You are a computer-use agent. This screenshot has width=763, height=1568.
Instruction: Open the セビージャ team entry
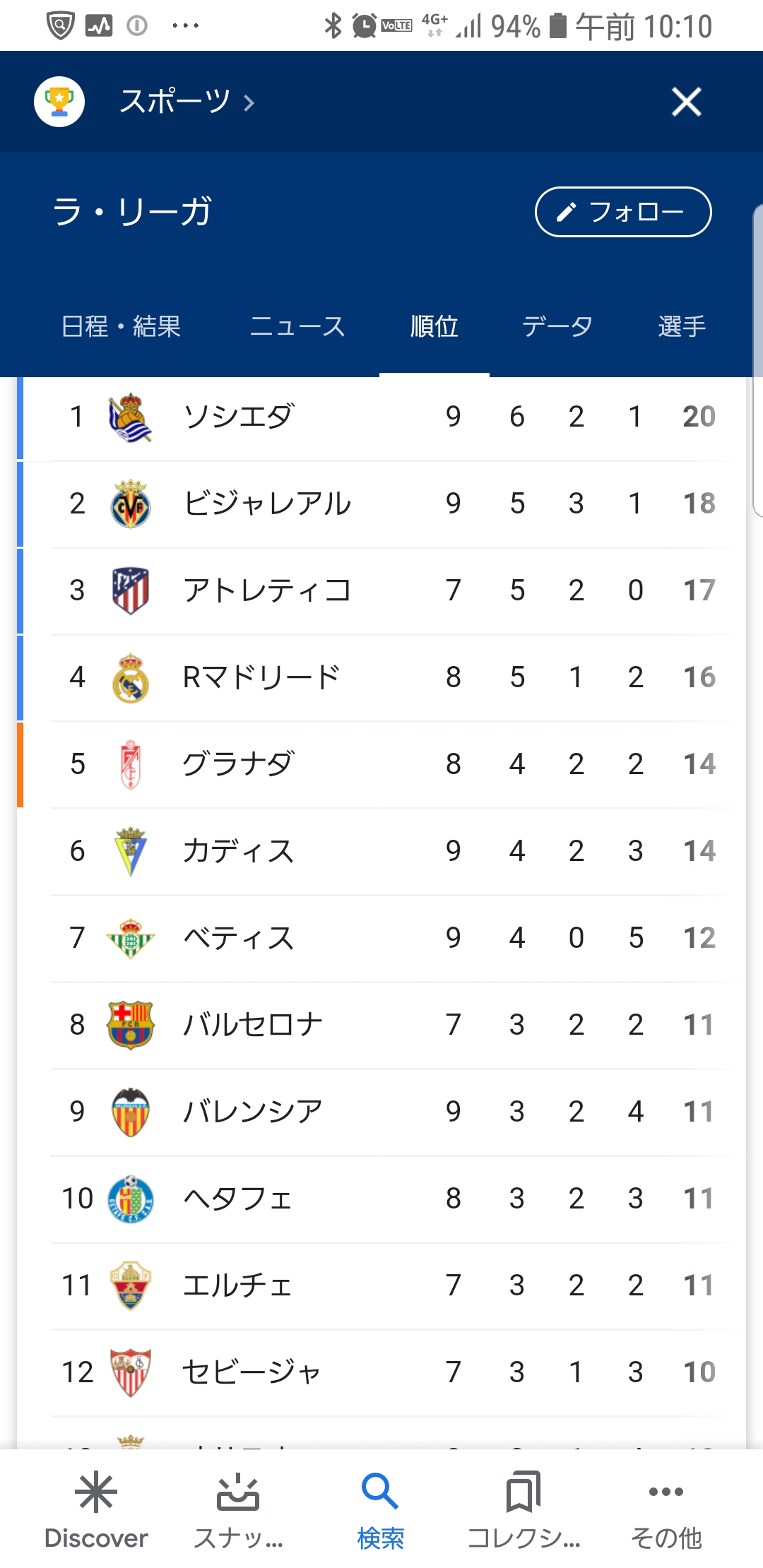pyautogui.click(x=252, y=1372)
